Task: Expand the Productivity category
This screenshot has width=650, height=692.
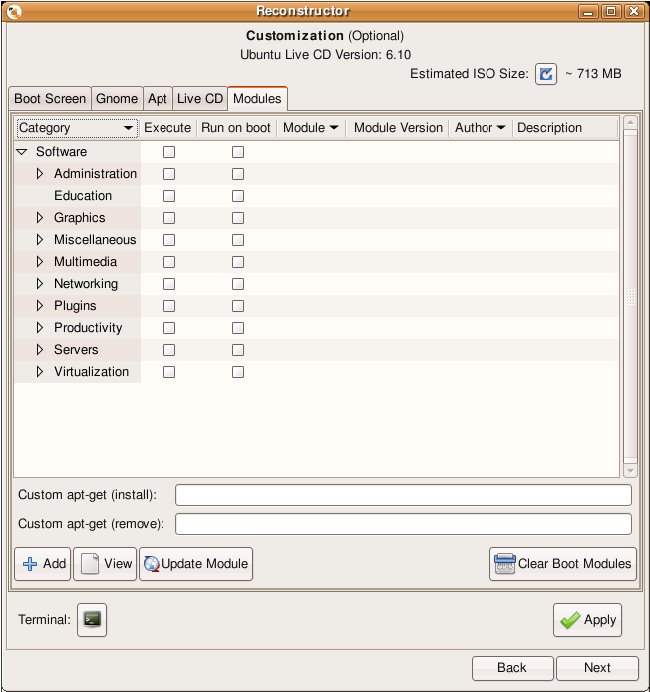Action: point(40,328)
